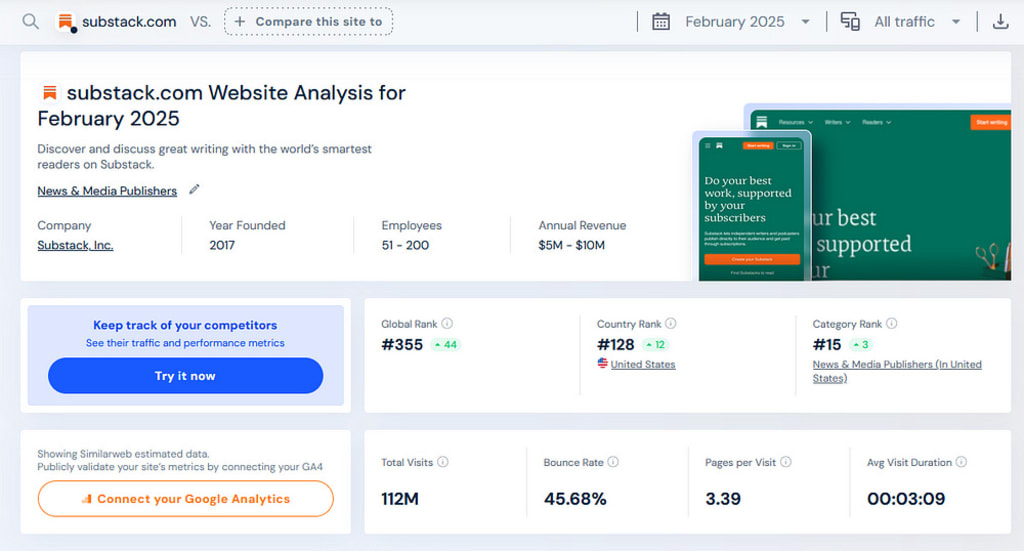Click the pencil edit category icon
The height and width of the screenshot is (551, 1024).
click(194, 190)
